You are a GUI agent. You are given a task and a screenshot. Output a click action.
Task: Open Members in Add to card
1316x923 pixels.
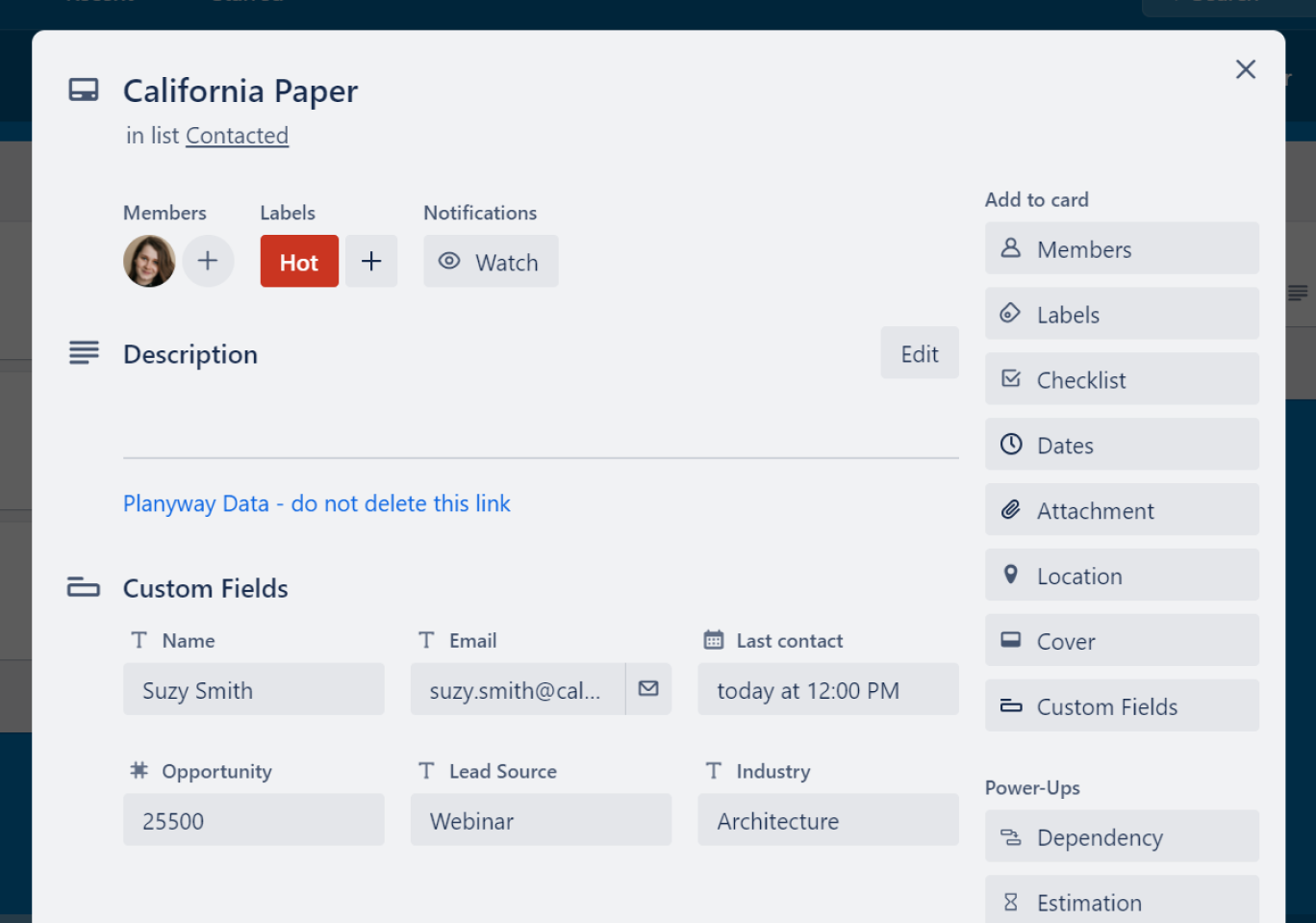coord(1121,249)
